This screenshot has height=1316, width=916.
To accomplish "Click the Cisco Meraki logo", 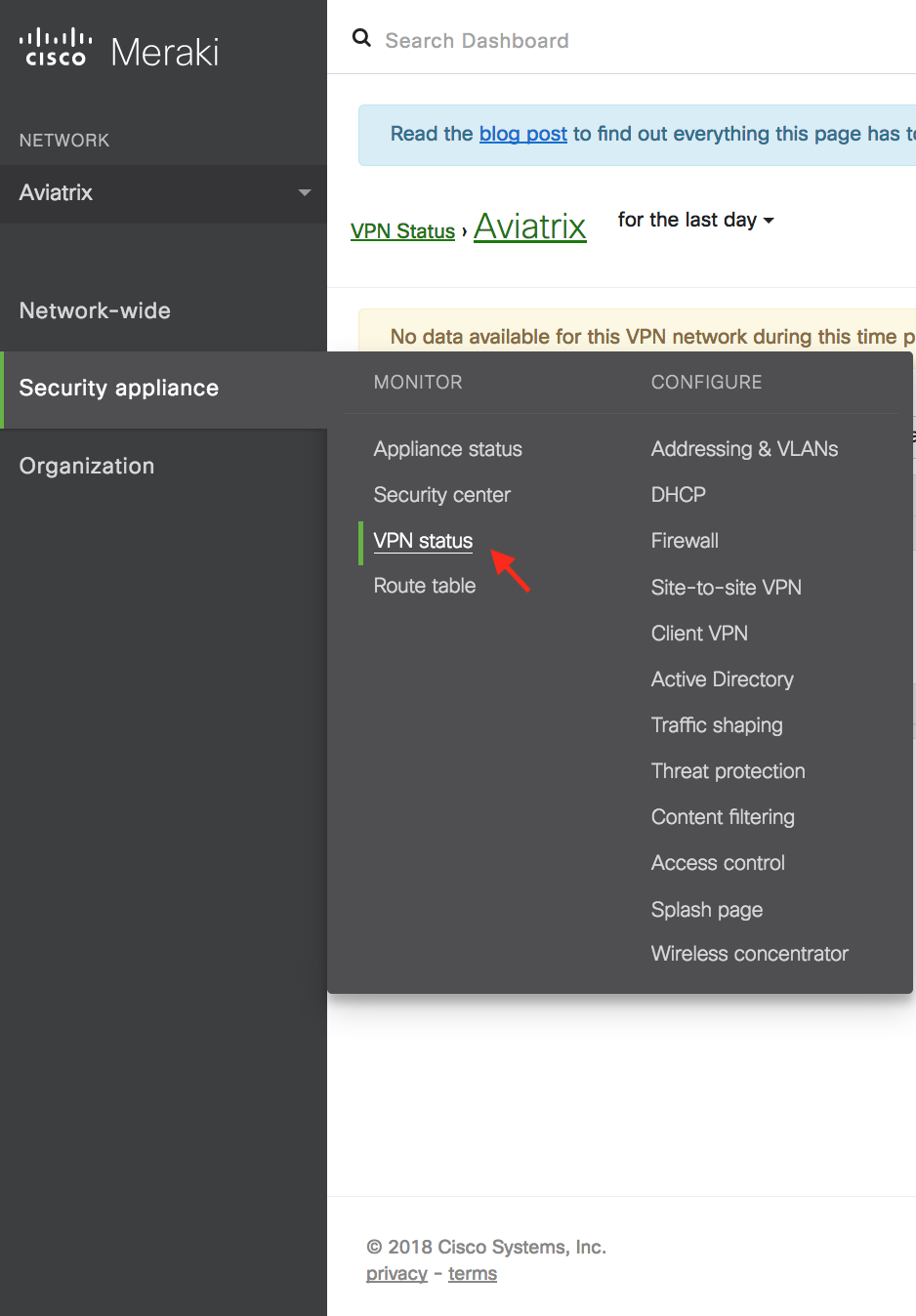I will point(119,50).
